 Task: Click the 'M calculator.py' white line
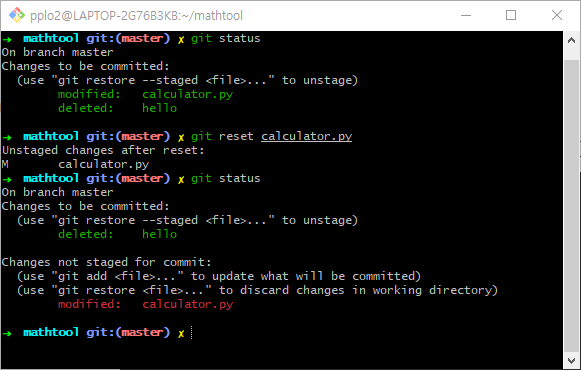[x=75, y=164]
